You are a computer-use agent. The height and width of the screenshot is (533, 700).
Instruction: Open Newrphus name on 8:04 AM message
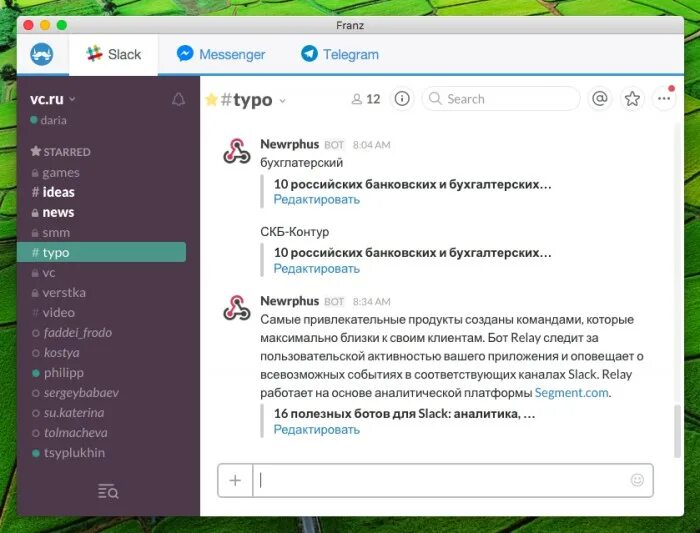coord(289,144)
